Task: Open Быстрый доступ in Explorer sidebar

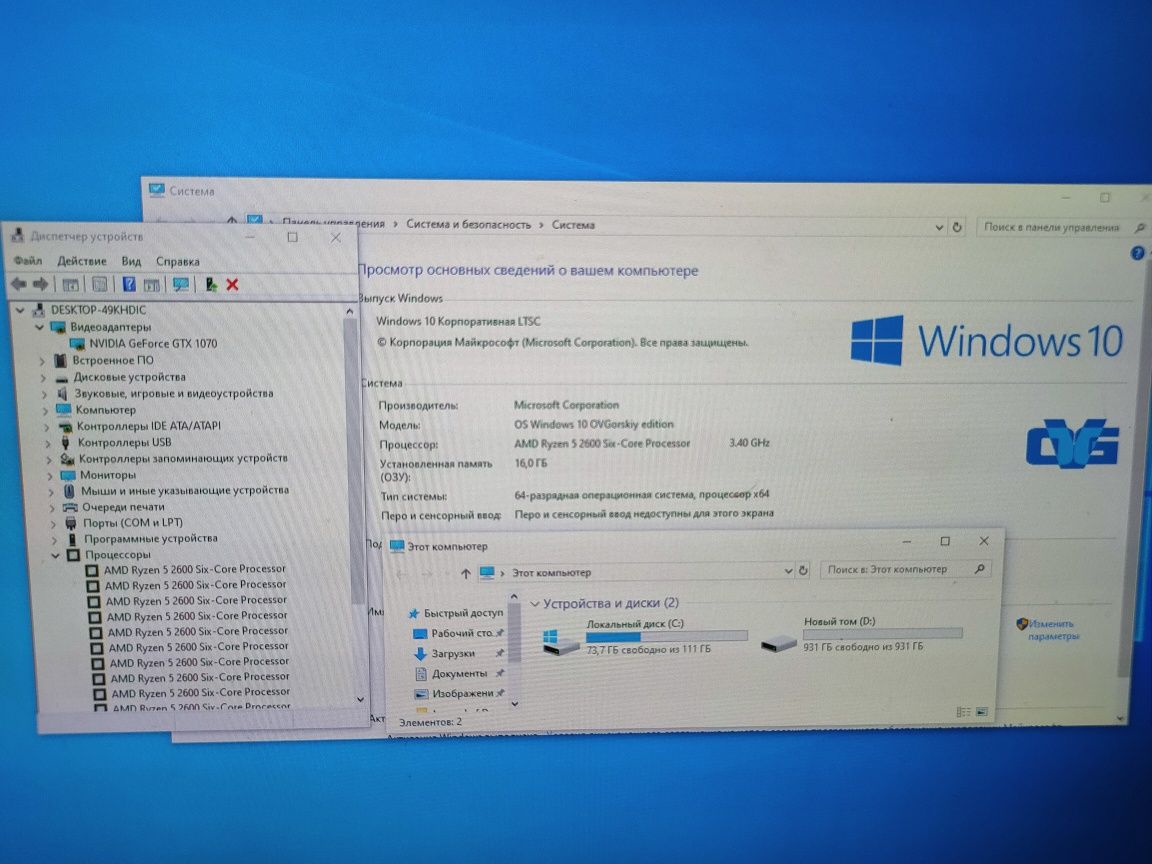Action: 464,613
